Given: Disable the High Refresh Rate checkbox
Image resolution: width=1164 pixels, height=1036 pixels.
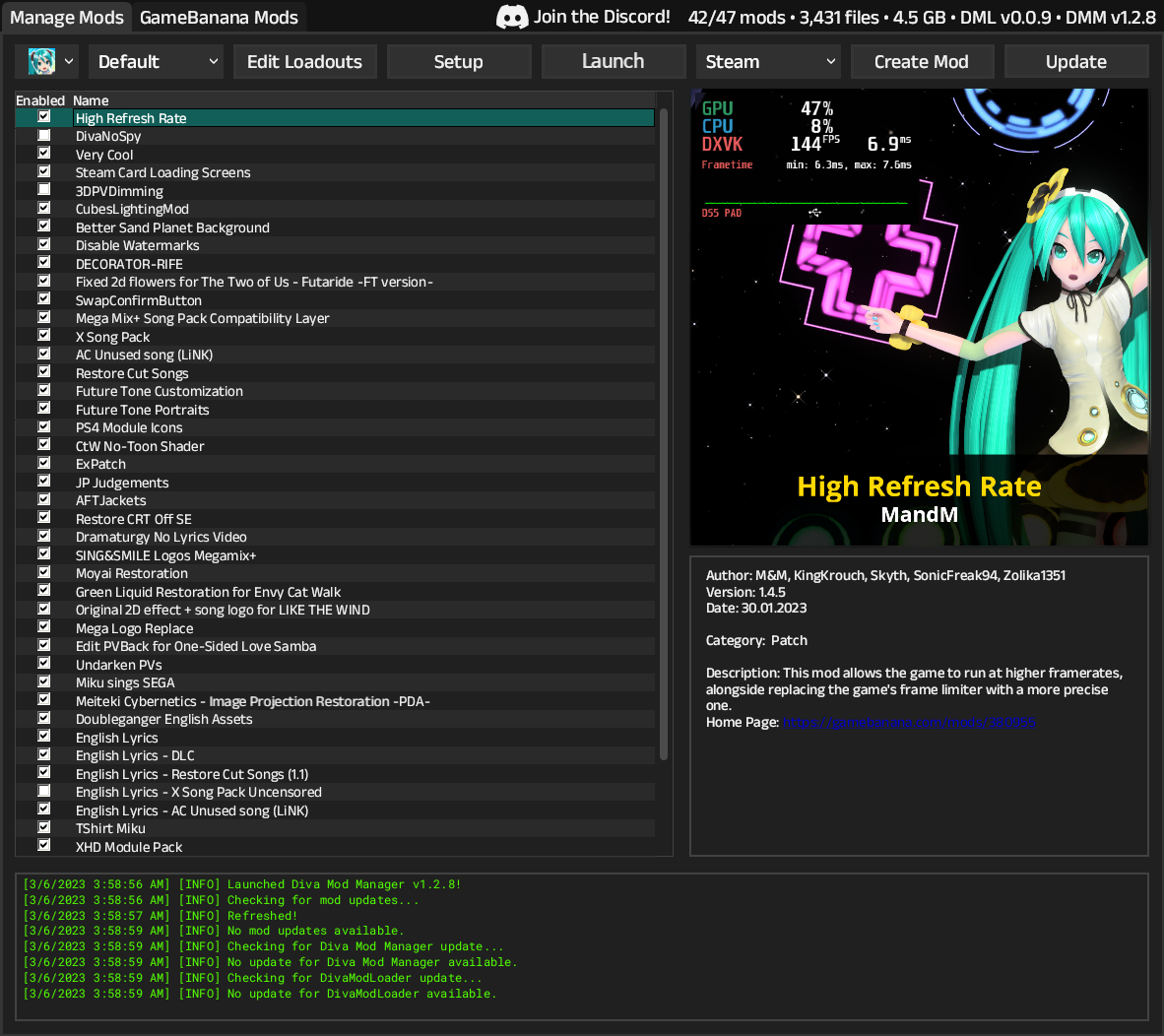Looking at the screenshot, I should [44, 116].
